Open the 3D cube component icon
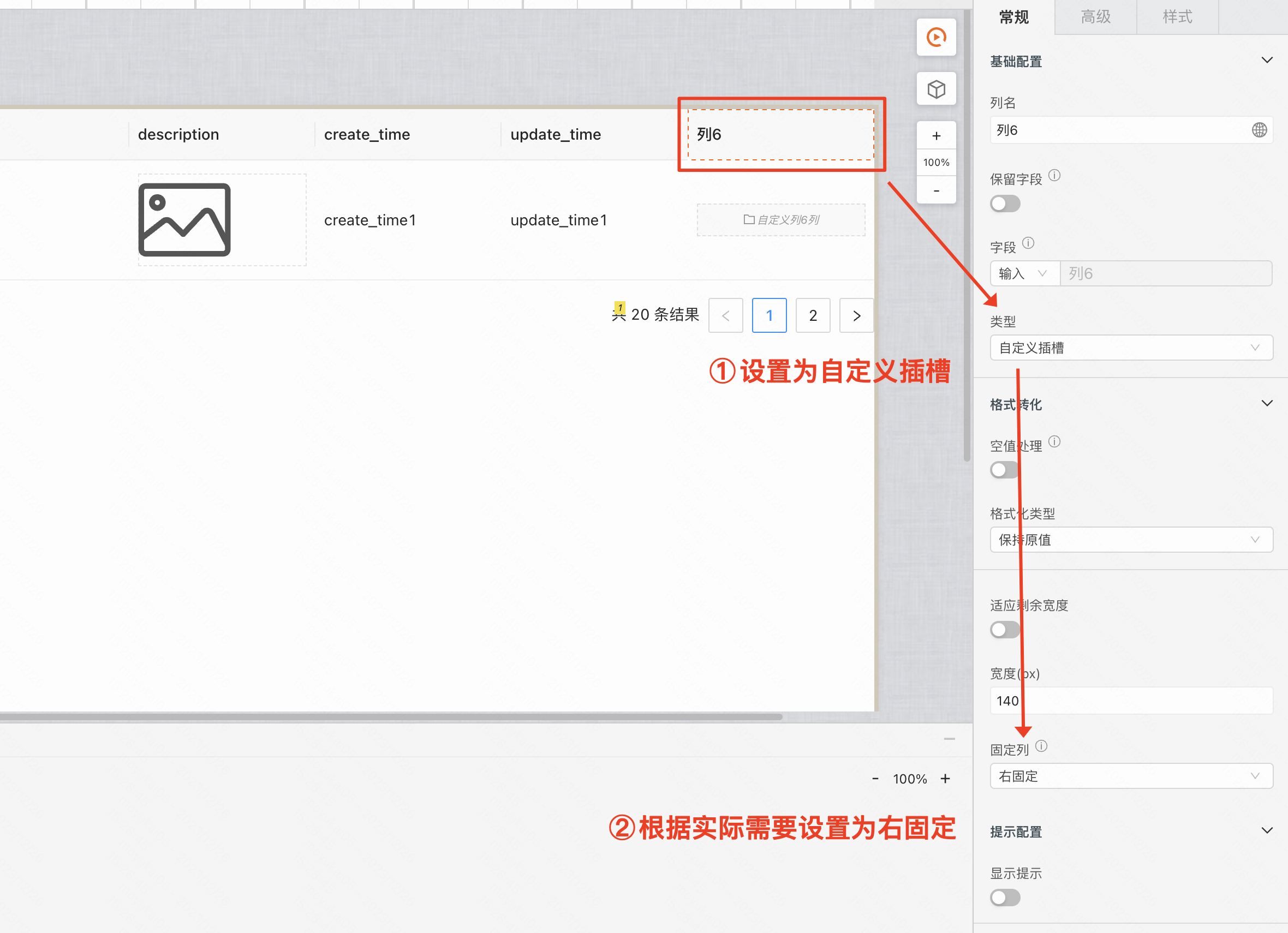Image resolution: width=1288 pixels, height=933 pixels. (x=936, y=88)
